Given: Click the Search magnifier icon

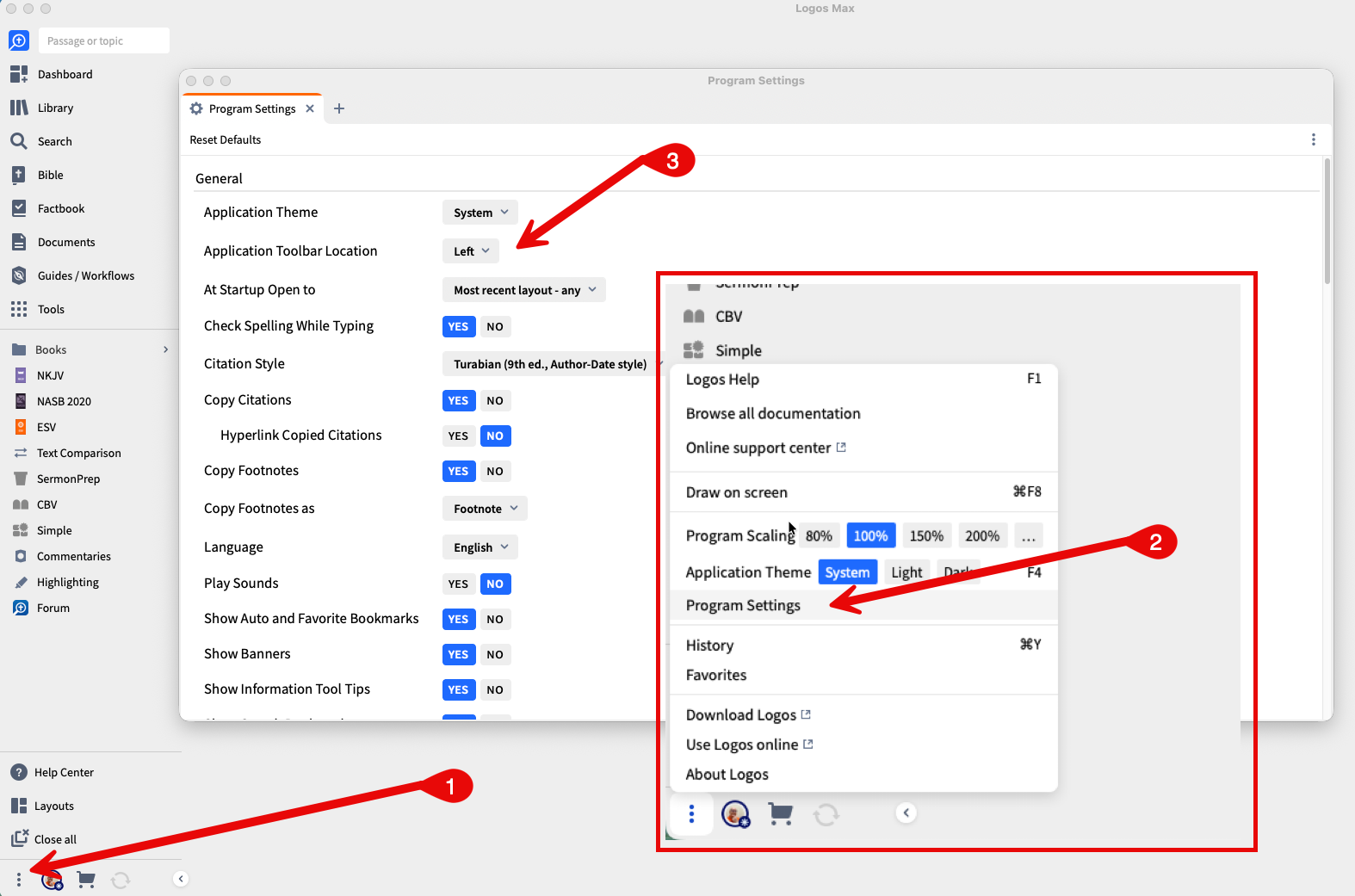Looking at the screenshot, I should point(19,141).
